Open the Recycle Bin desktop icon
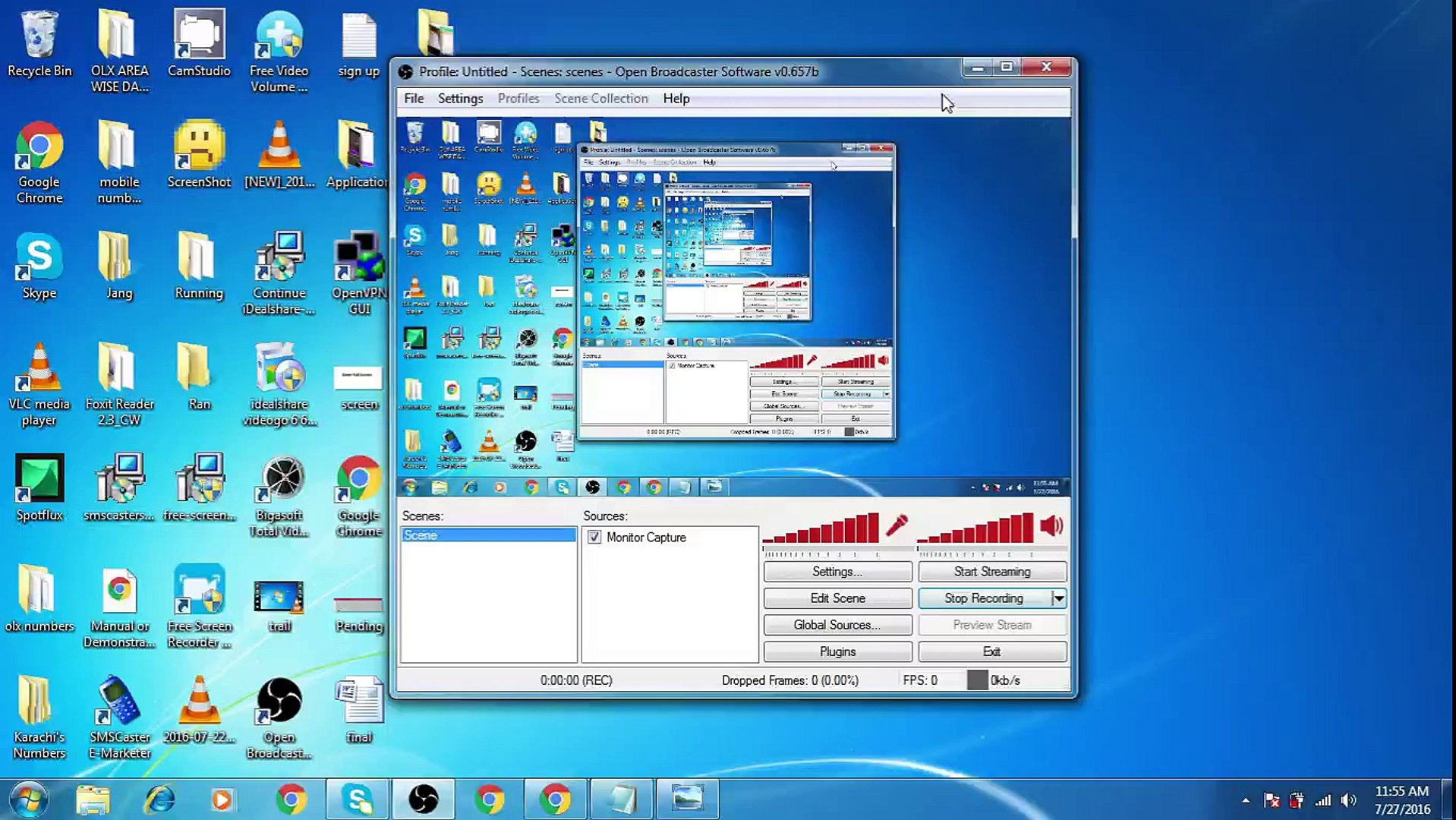The width and height of the screenshot is (1456, 820). pos(39,44)
